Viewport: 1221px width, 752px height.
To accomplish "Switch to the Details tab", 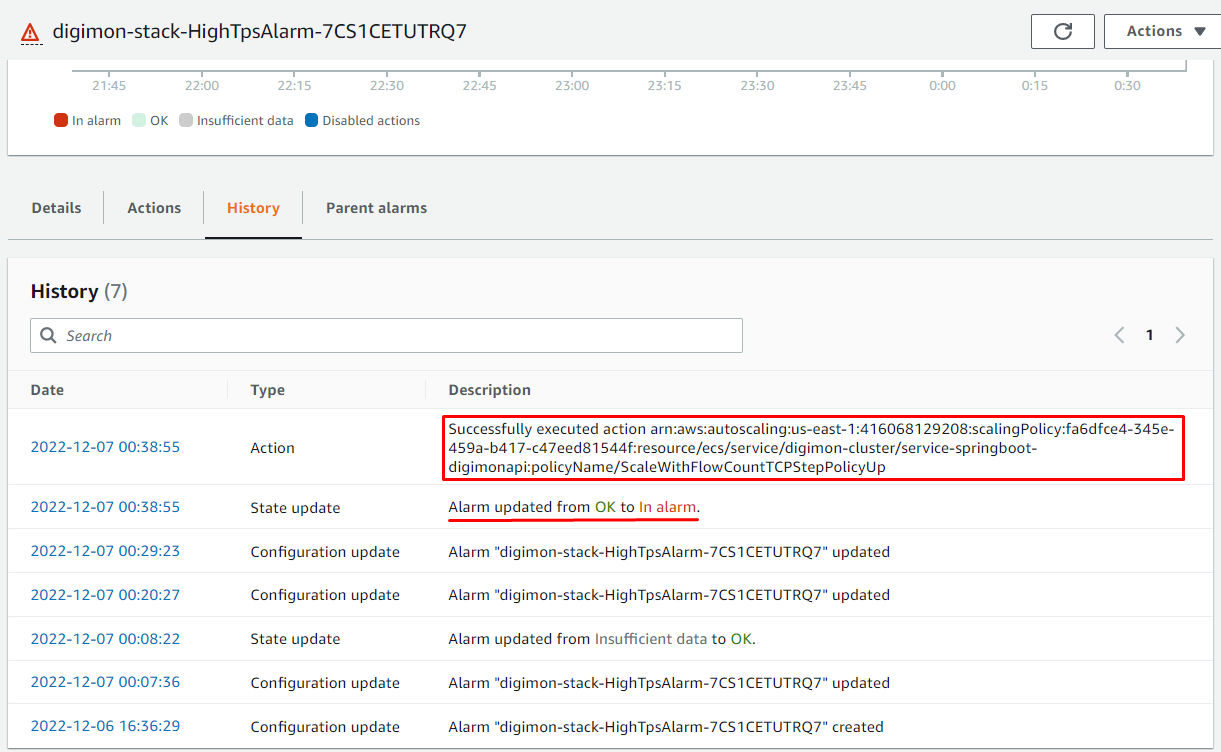I will click(56, 207).
